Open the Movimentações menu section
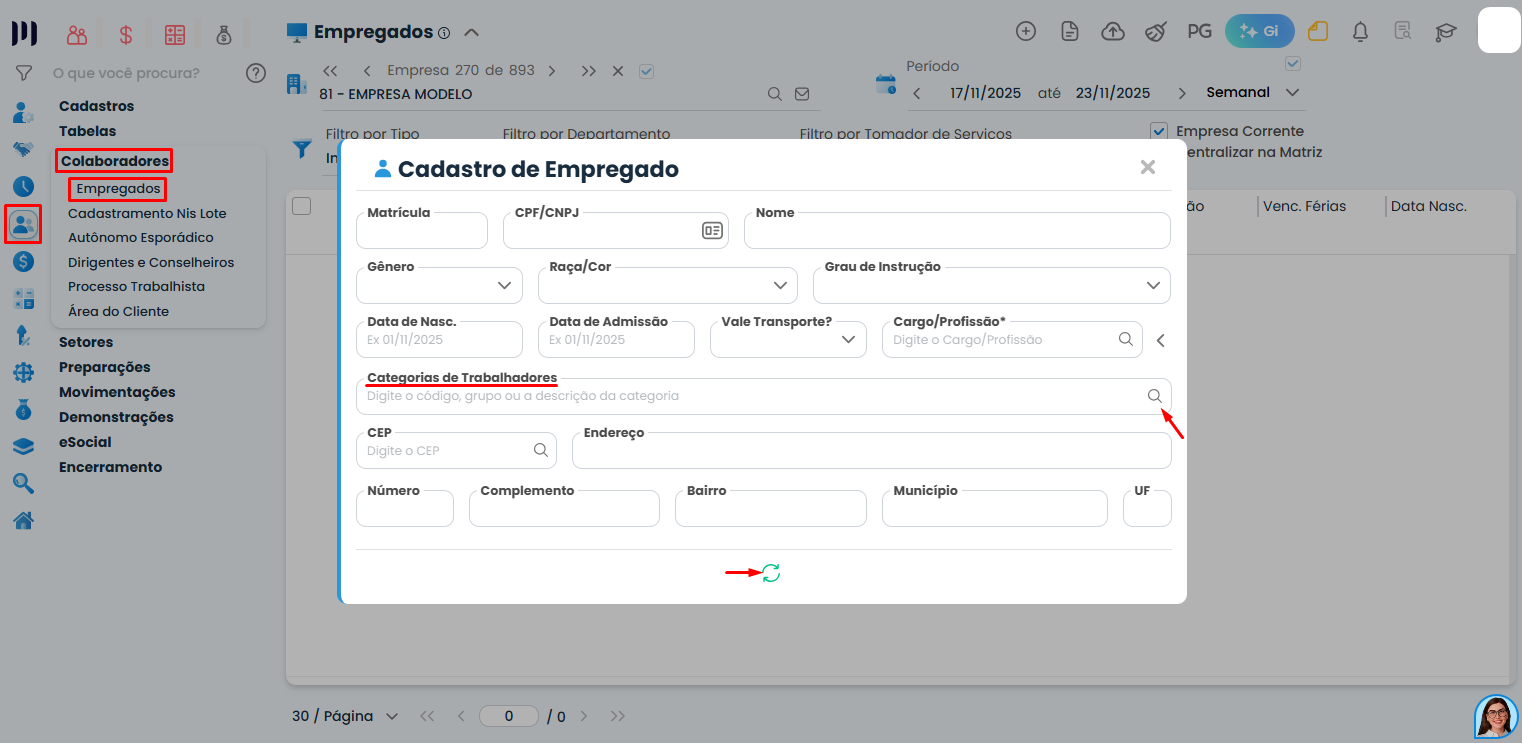Viewport: 1522px width, 743px height. click(x=117, y=392)
